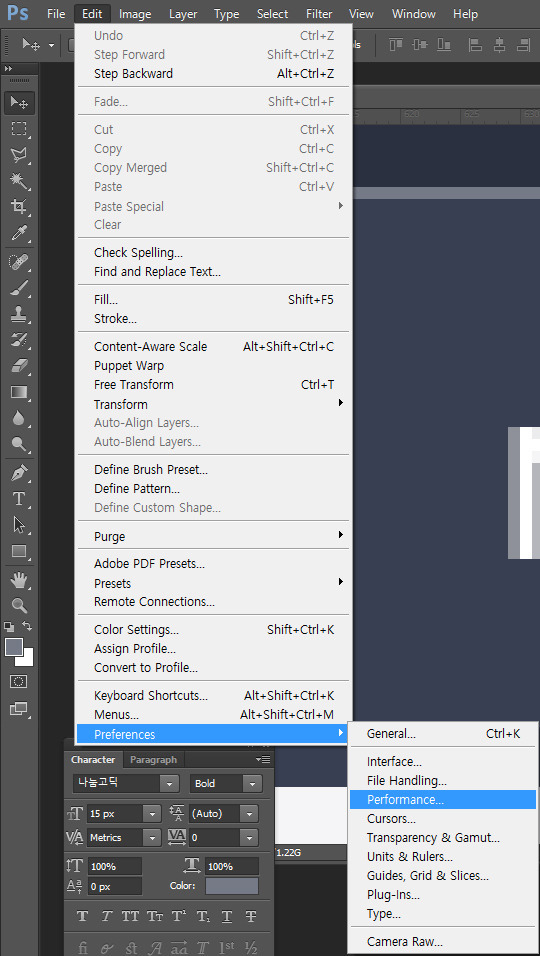Select the Polygonal Lasso tool
The height and width of the screenshot is (956, 540).
tap(19, 155)
